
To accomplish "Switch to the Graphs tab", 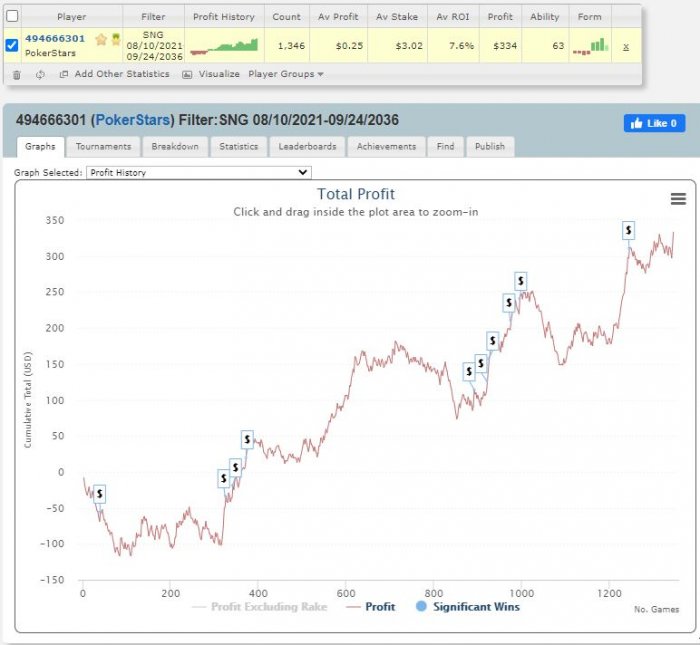I will [40, 146].
